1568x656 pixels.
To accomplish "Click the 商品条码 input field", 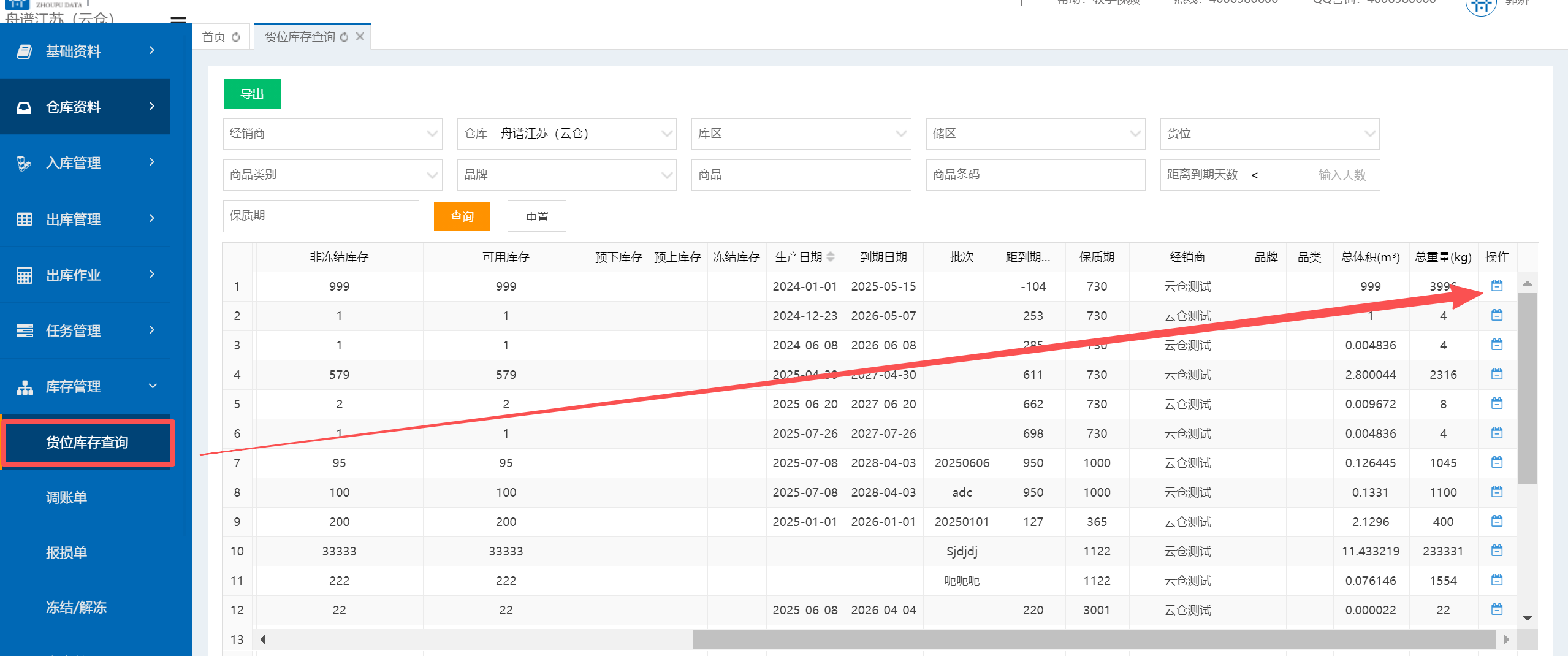I will [1035, 175].
